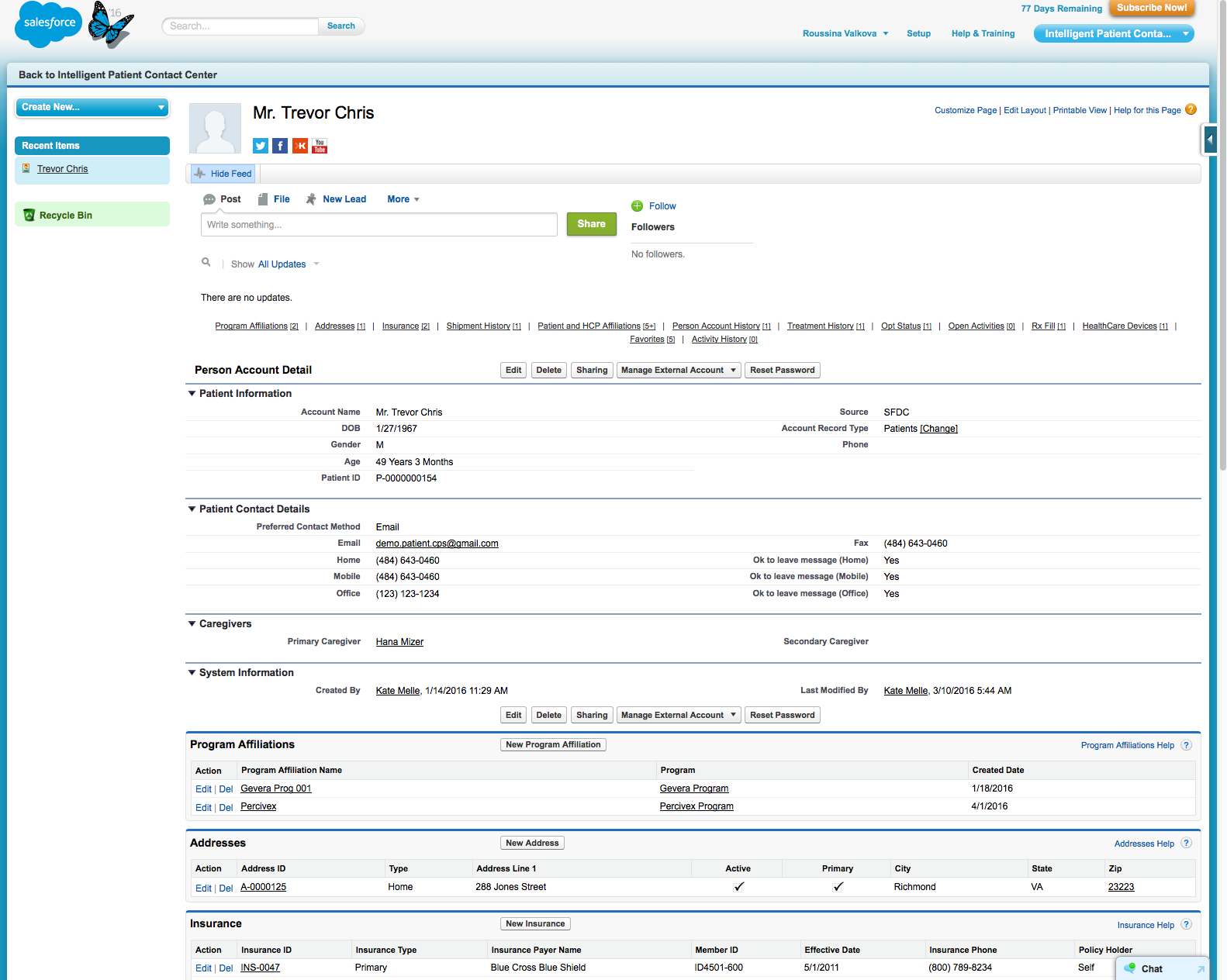Open insurance record INS-0047

click(260, 968)
